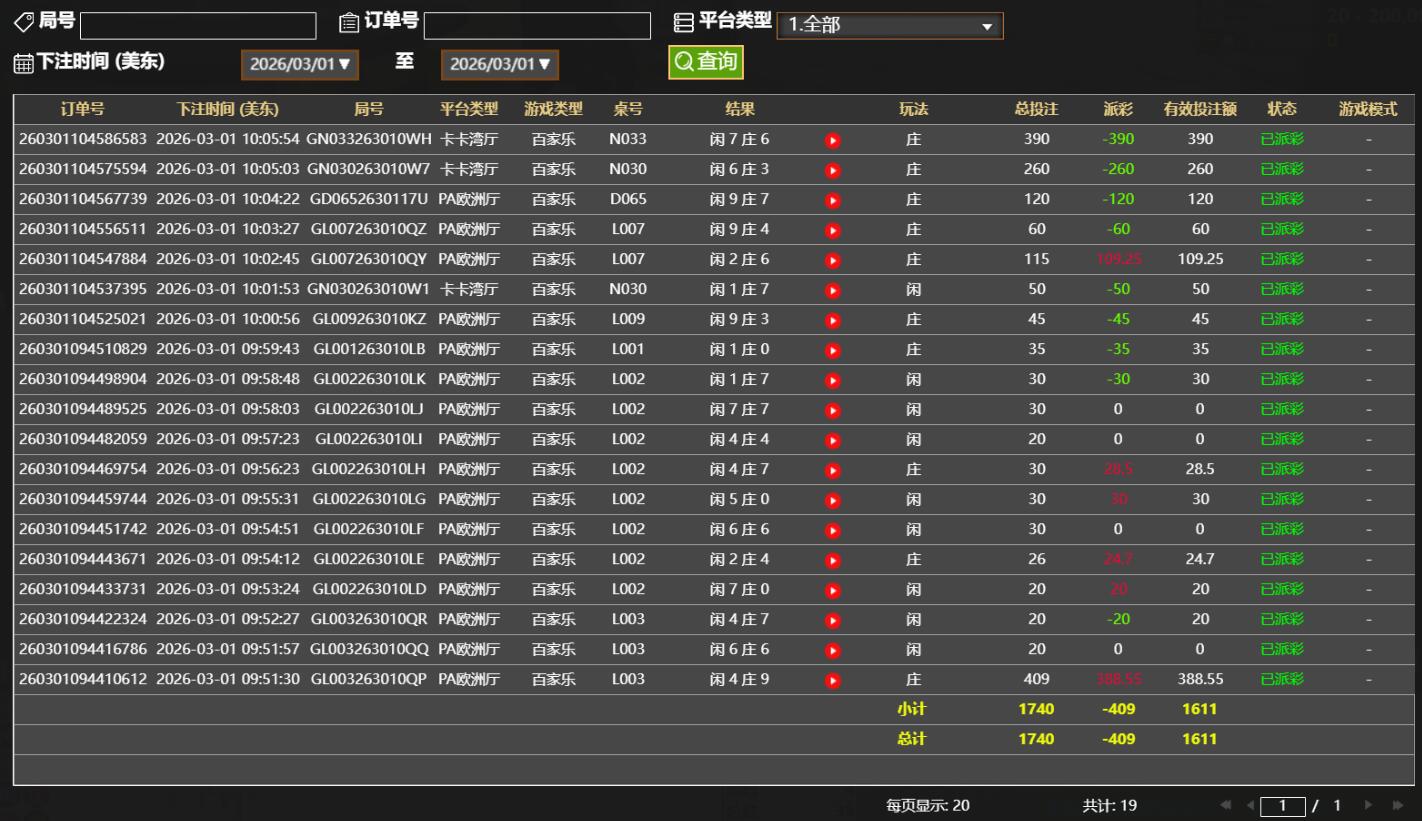Open replay icon for round GD0652630117U
Screen dimensions: 1422x821
coord(833,200)
